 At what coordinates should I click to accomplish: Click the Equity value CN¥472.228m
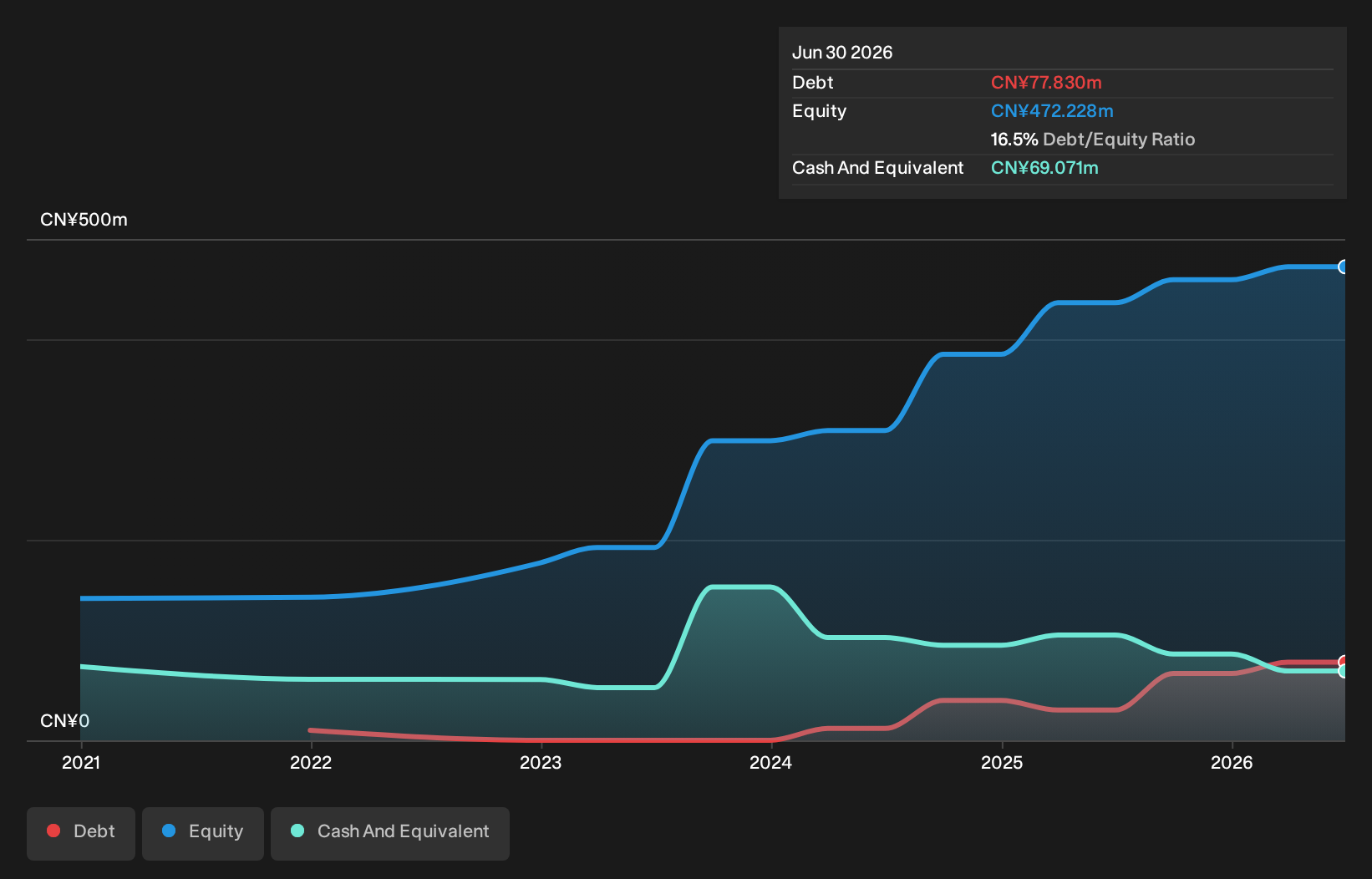pos(1052,111)
